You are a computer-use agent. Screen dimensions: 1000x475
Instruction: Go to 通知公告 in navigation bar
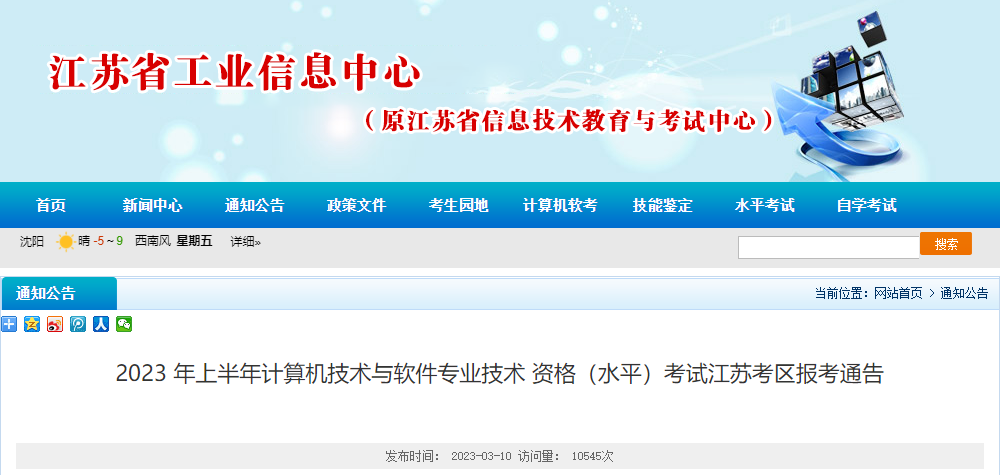pyautogui.click(x=254, y=205)
